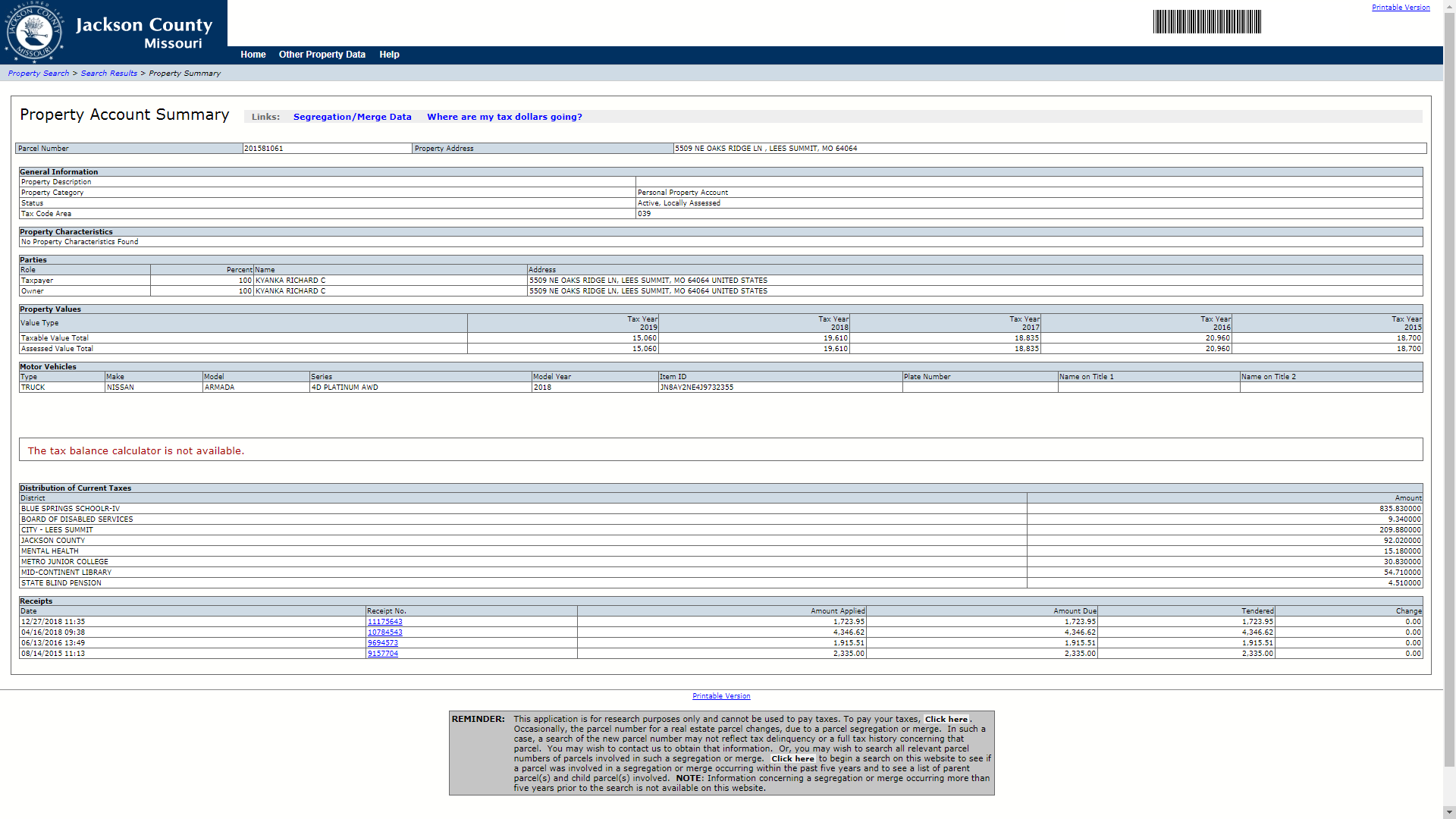Select vehicle model ARMADA
This screenshot has width=1456, height=819.
pyautogui.click(x=220, y=388)
